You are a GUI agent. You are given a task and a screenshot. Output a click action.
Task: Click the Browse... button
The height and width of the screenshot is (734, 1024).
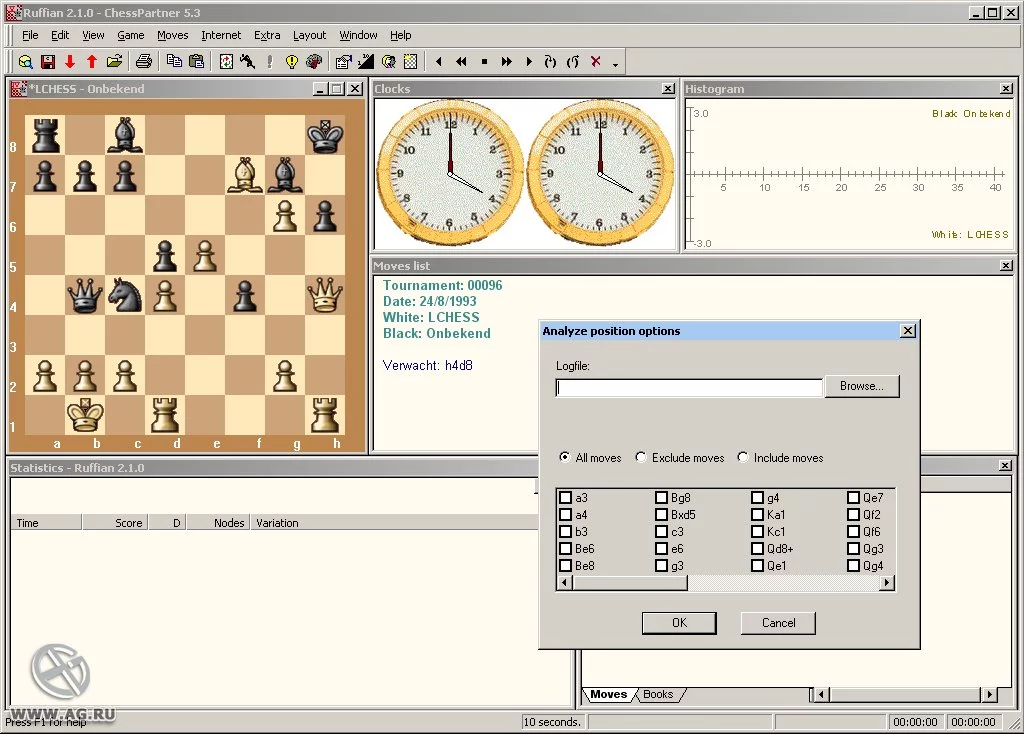click(x=862, y=386)
